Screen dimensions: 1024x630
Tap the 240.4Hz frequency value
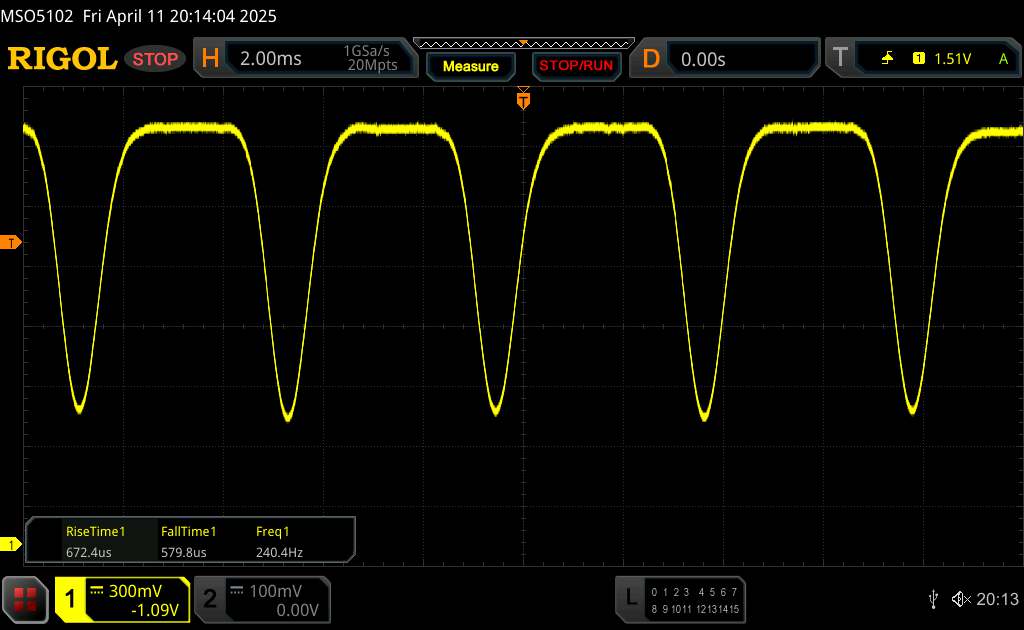pyautogui.click(x=279, y=552)
